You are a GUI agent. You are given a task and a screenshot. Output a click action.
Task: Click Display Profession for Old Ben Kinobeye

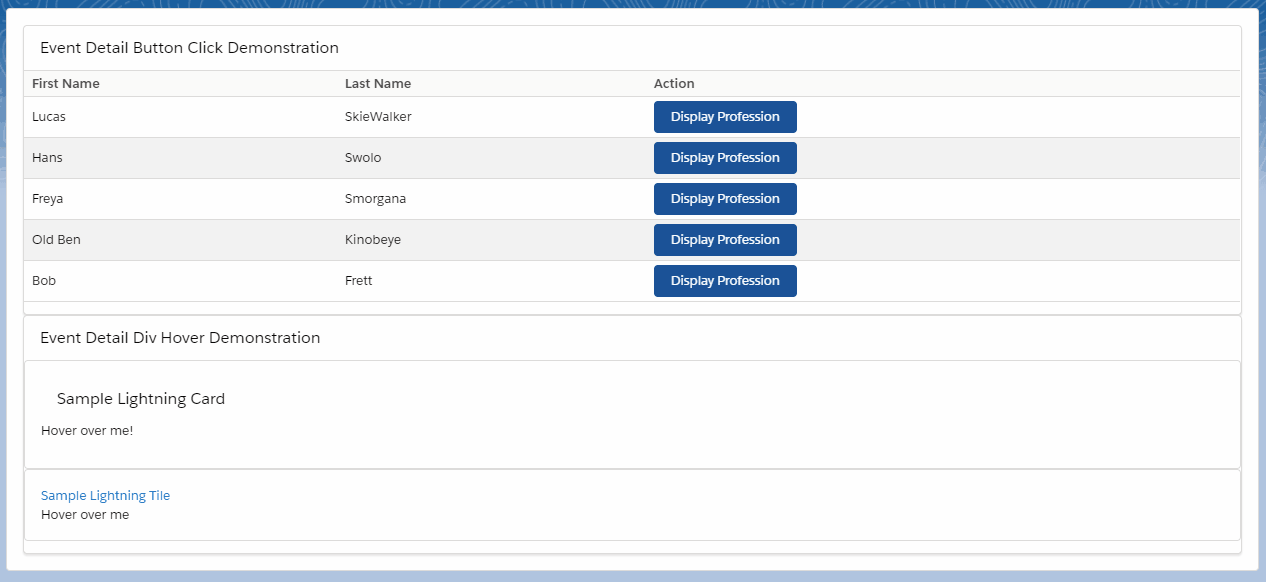coord(725,240)
